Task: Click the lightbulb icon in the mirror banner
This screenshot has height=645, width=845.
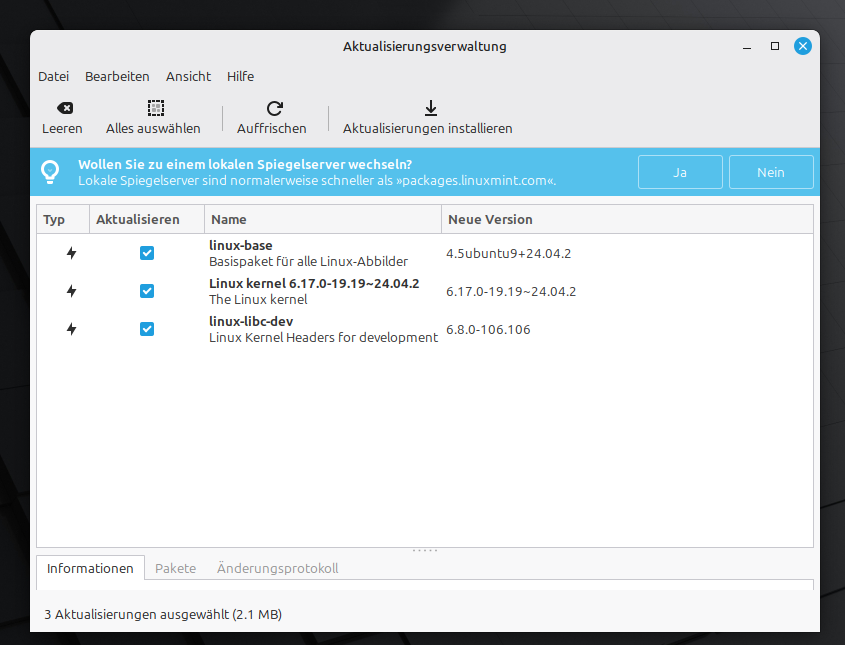Action: pyautogui.click(x=51, y=172)
